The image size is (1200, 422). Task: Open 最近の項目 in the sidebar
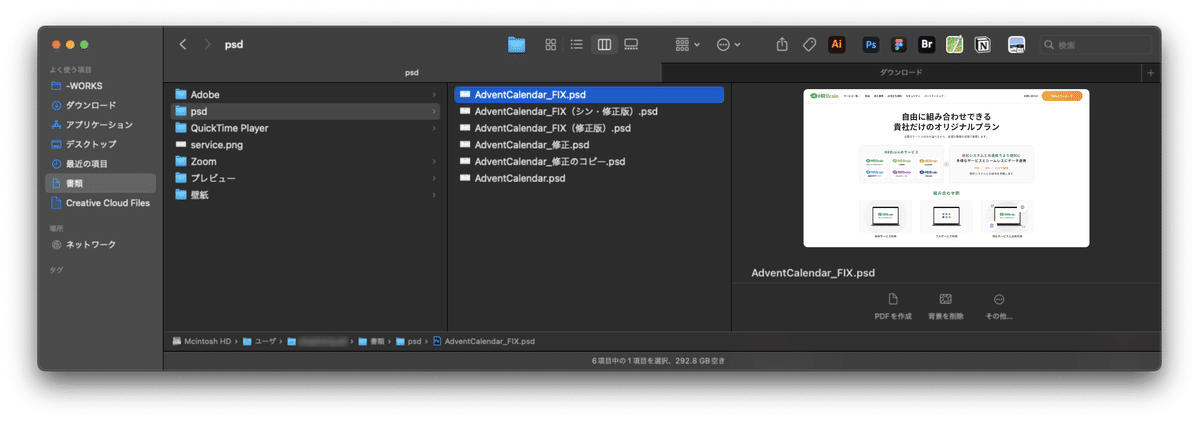coord(100,163)
